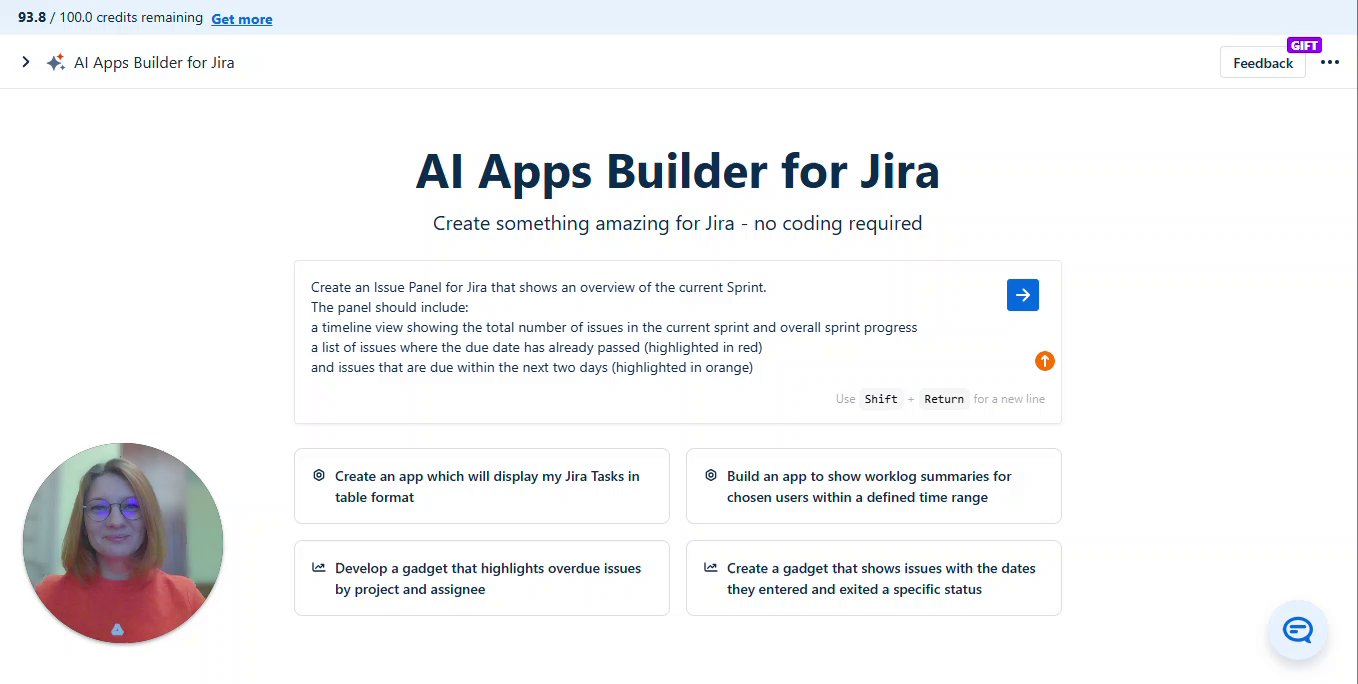The width and height of the screenshot is (1358, 684).
Task: Open the Get more credits link
Action: [x=242, y=19]
